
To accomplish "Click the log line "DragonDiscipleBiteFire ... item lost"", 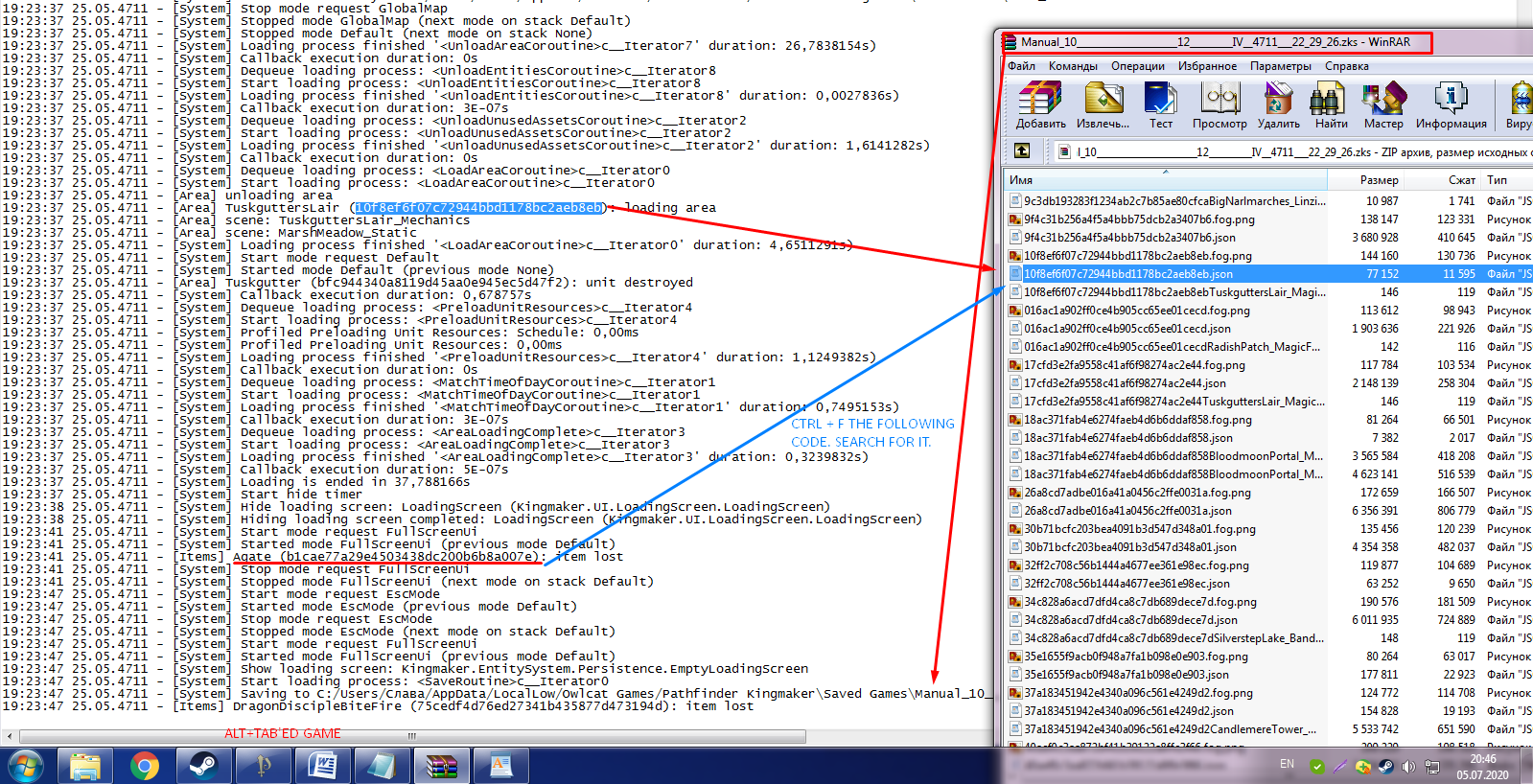I will (x=378, y=706).
